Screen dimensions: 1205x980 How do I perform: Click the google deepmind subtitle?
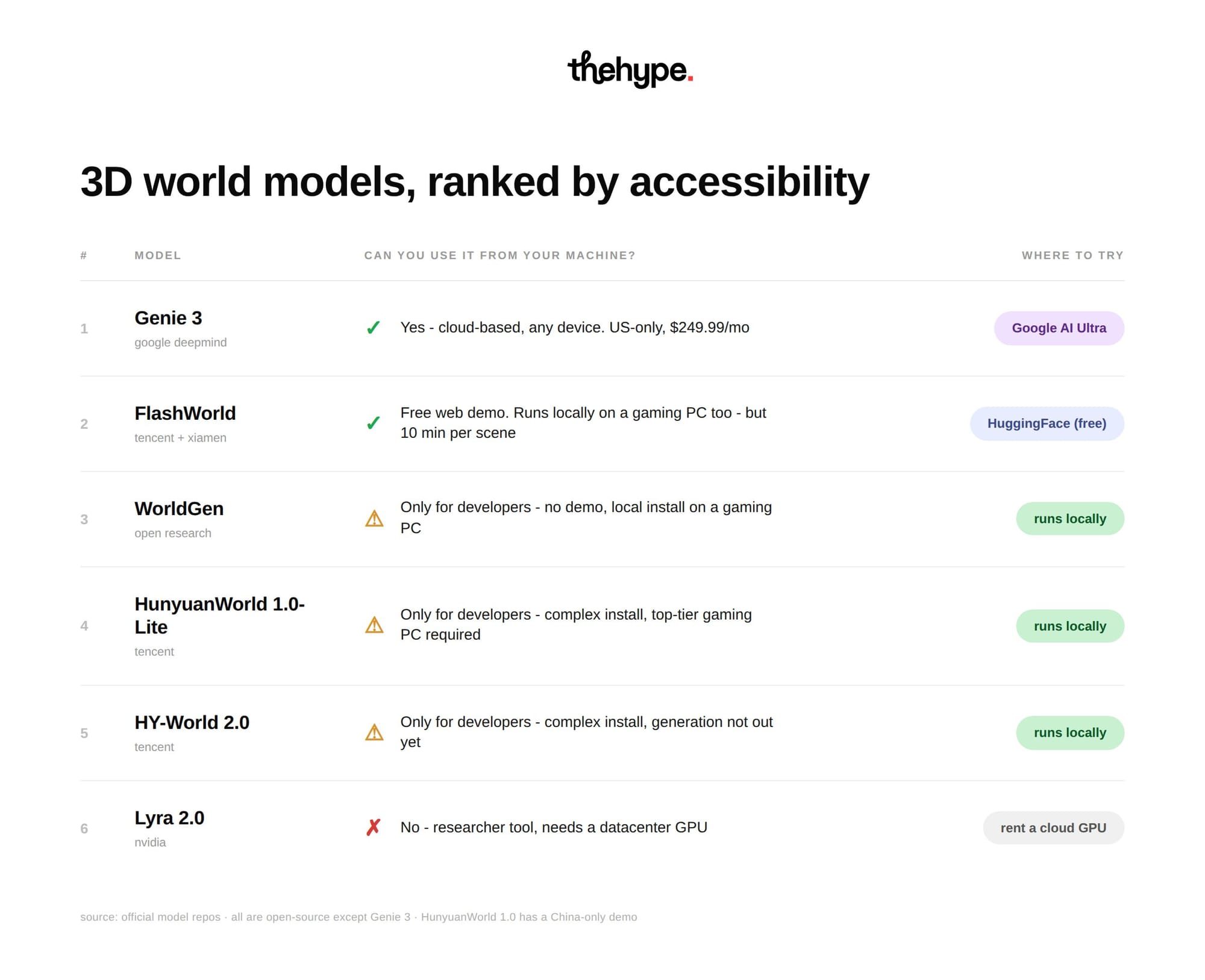(181, 342)
